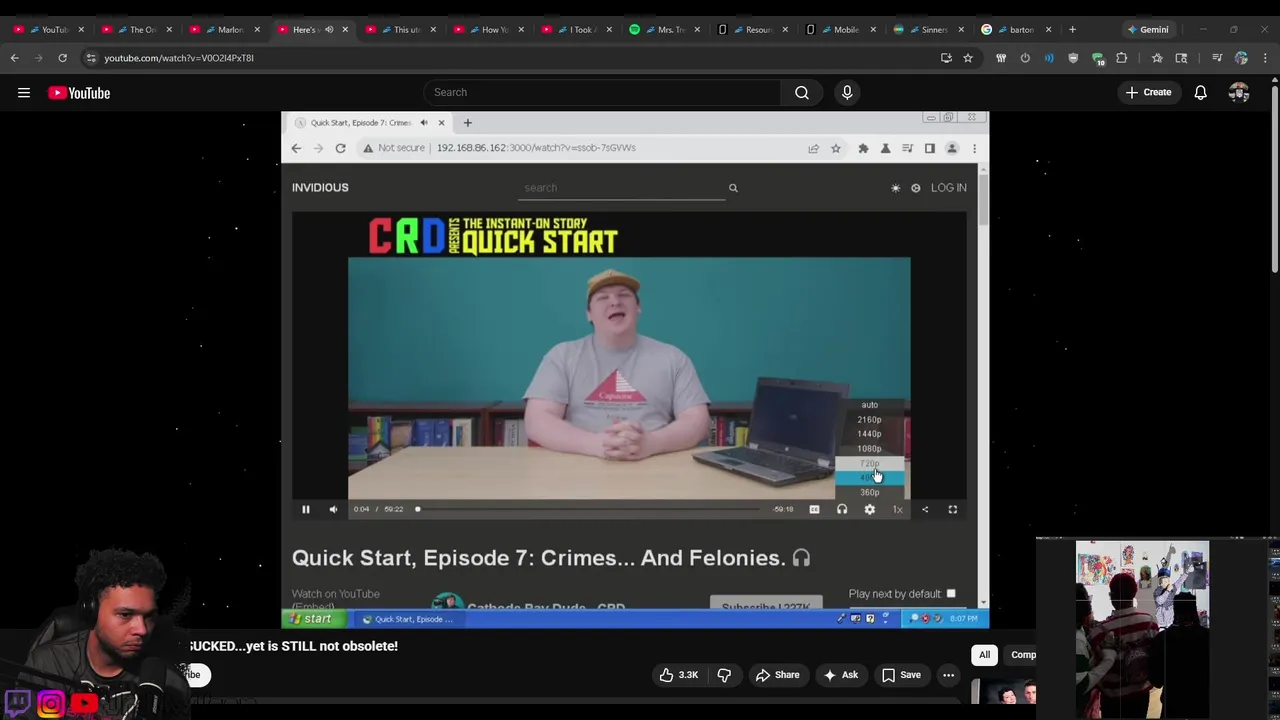Dislike the video with thumbs-down icon

(724, 675)
